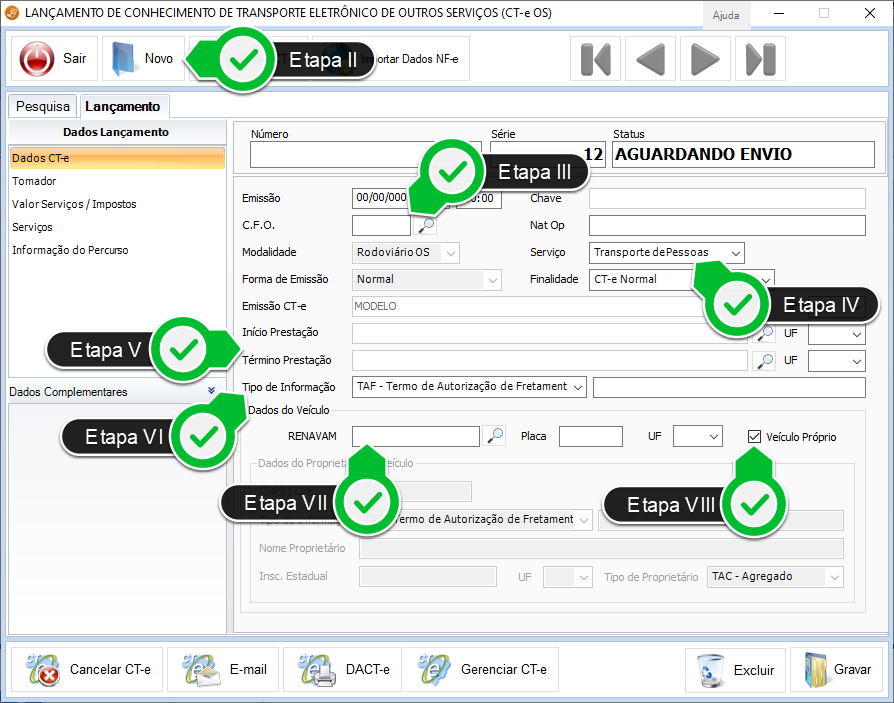Open the Serviço dropdown

click(735, 253)
